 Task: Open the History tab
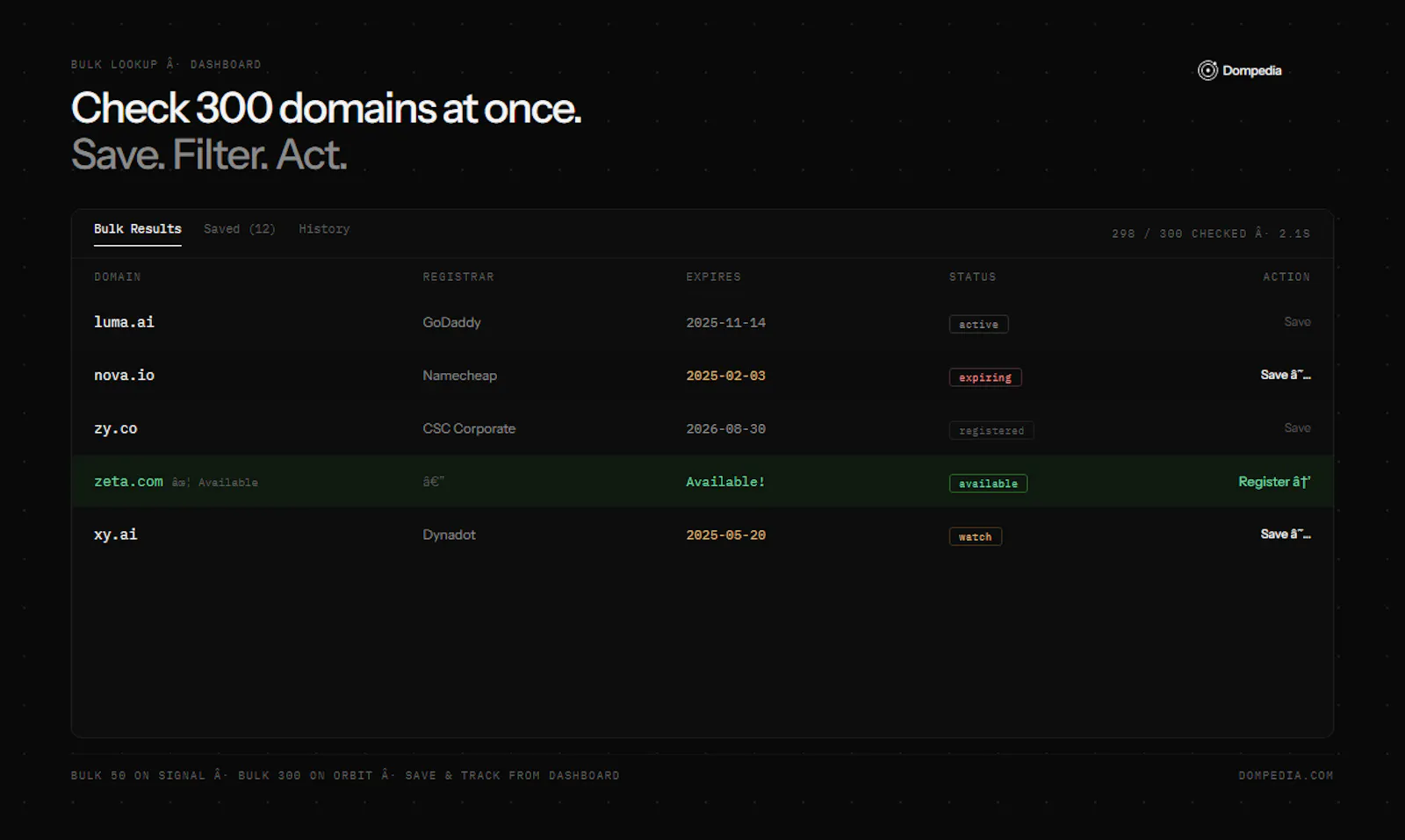pos(324,229)
